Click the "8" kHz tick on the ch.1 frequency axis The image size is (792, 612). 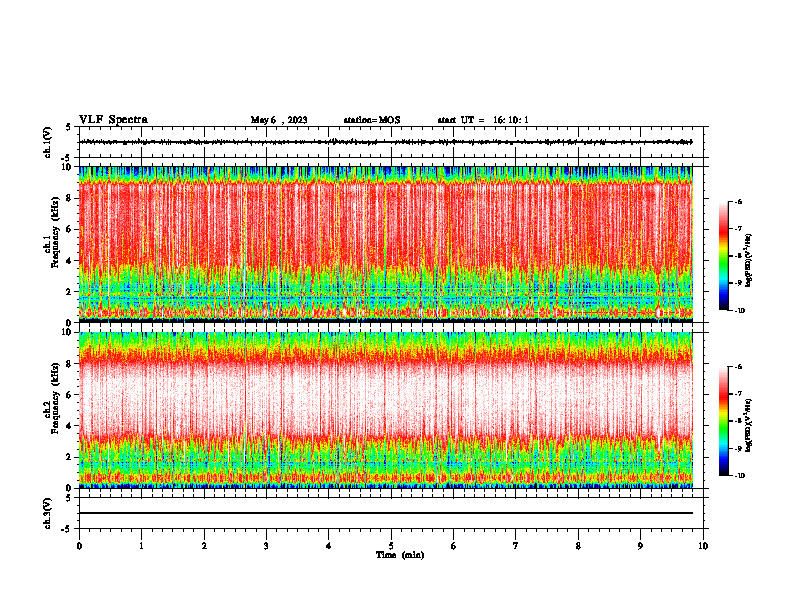click(69, 198)
